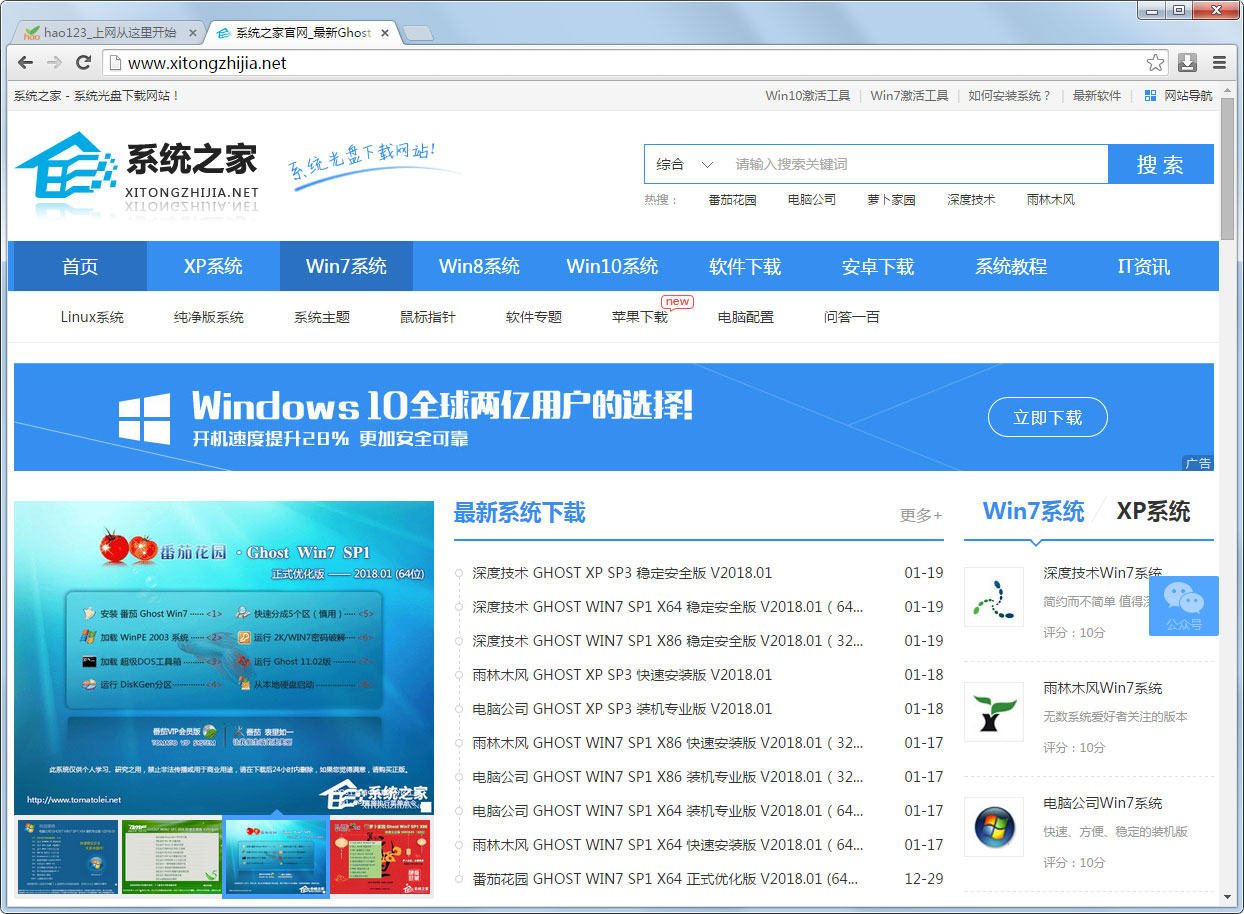The height and width of the screenshot is (914, 1244).
Task: Open the 首页 navigation tab
Action: tap(80, 266)
